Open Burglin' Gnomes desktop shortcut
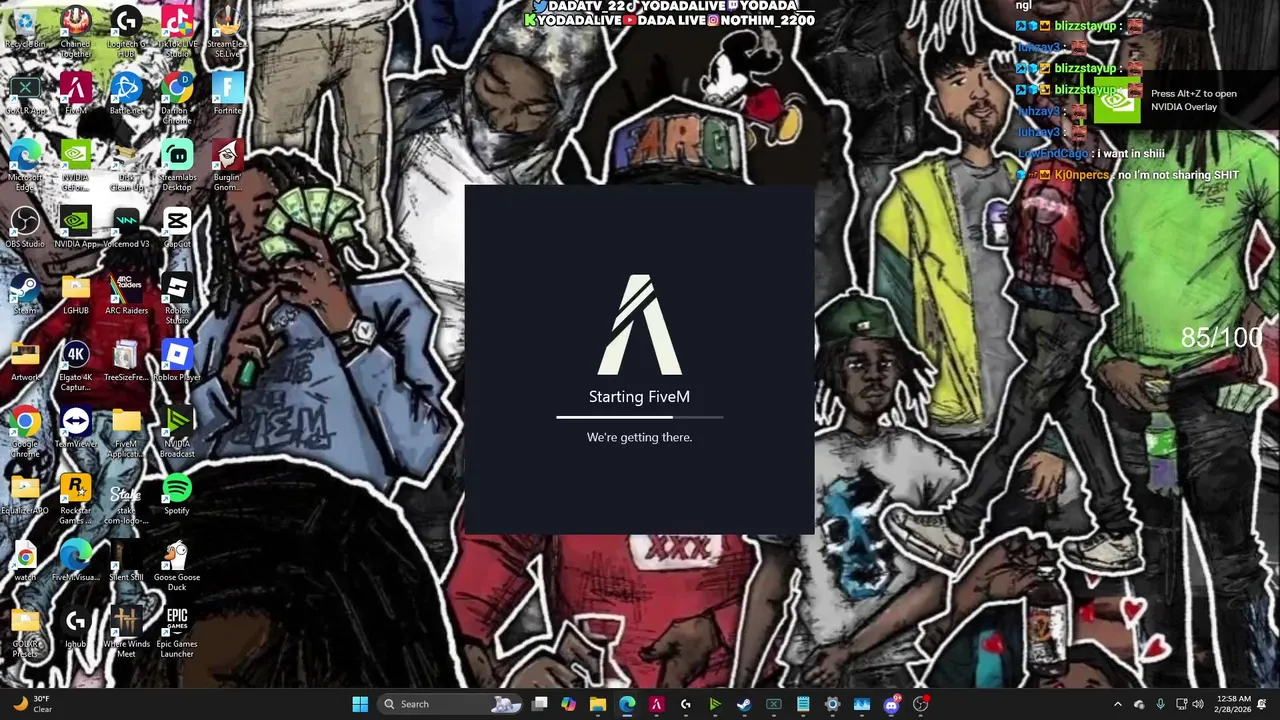The height and width of the screenshot is (720, 1280). [228, 165]
